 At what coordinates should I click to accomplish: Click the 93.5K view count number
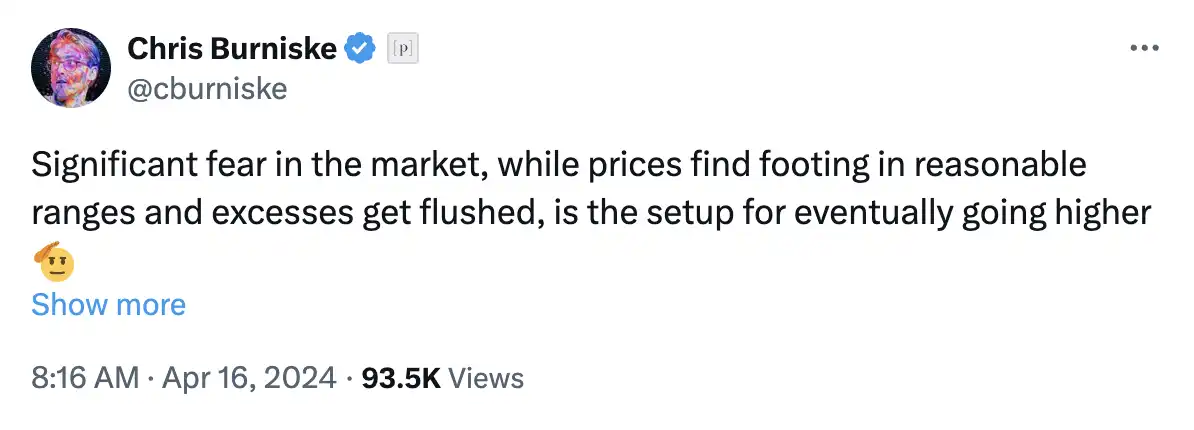pyautogui.click(x=400, y=377)
